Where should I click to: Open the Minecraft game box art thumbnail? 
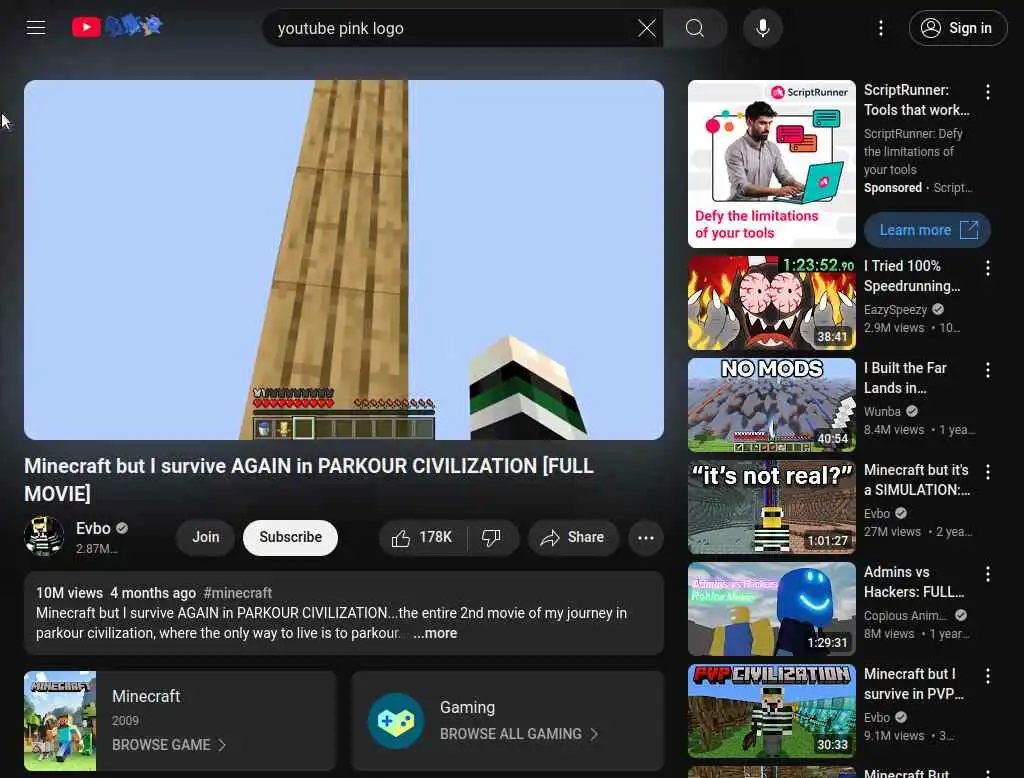click(60, 721)
